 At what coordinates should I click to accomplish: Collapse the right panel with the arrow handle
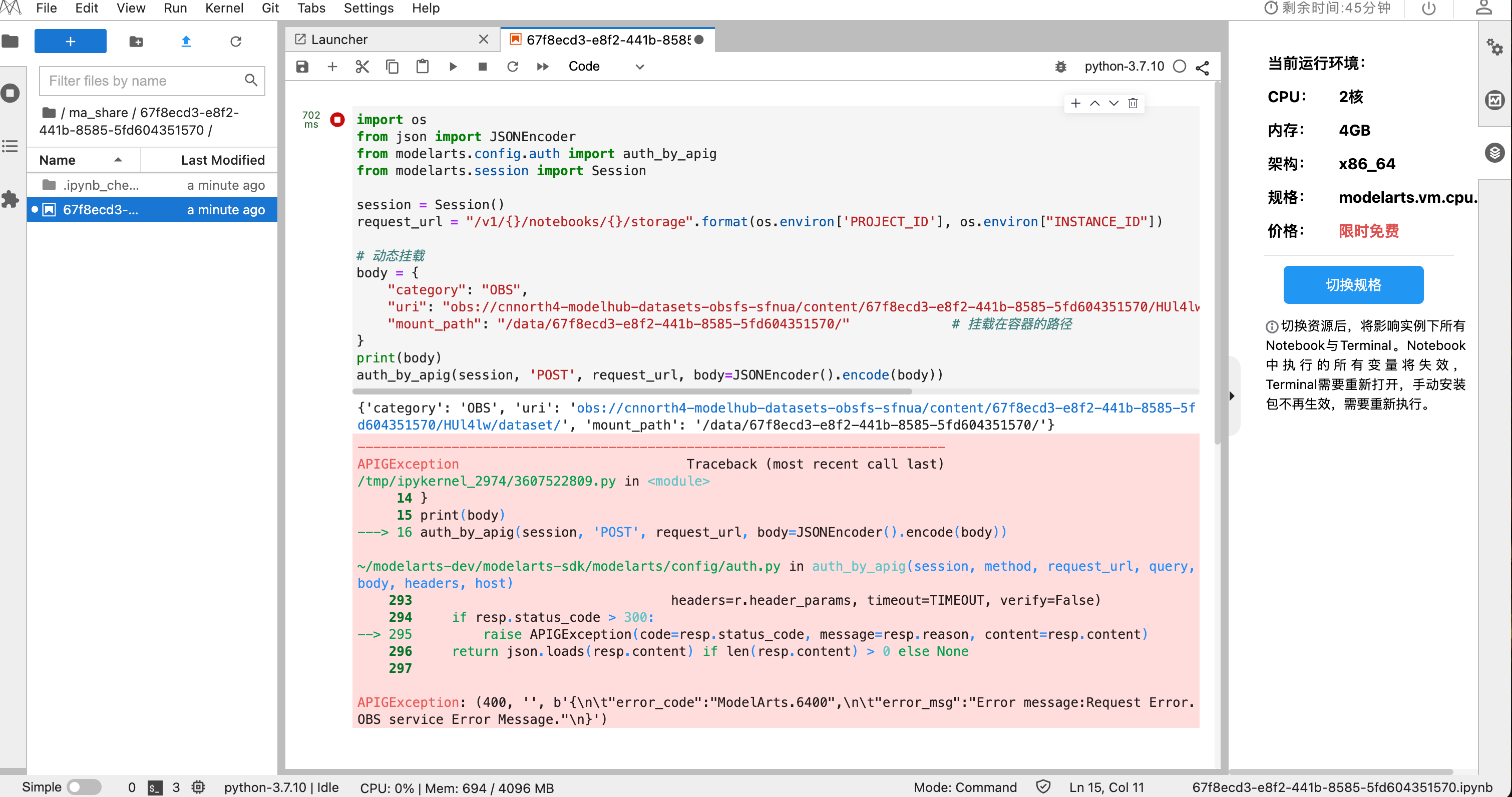point(1232,395)
